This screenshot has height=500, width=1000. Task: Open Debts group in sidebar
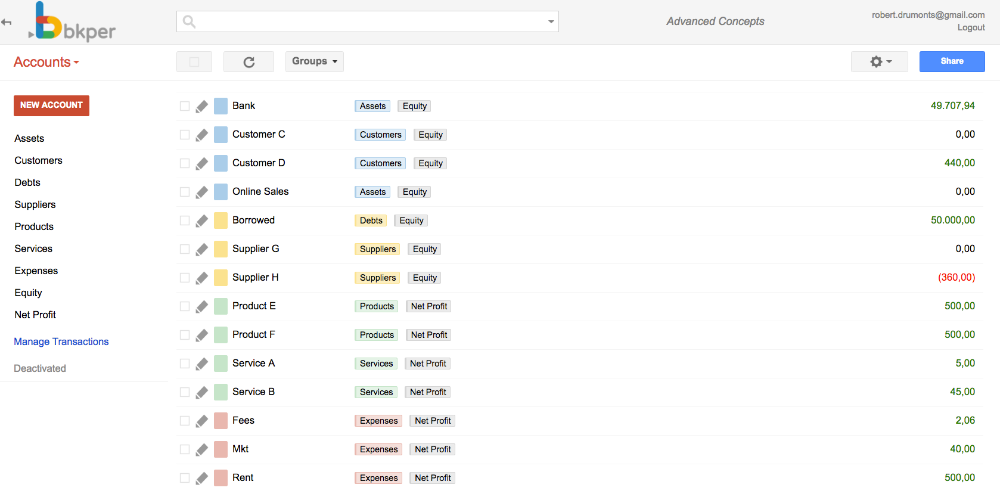tap(27, 182)
